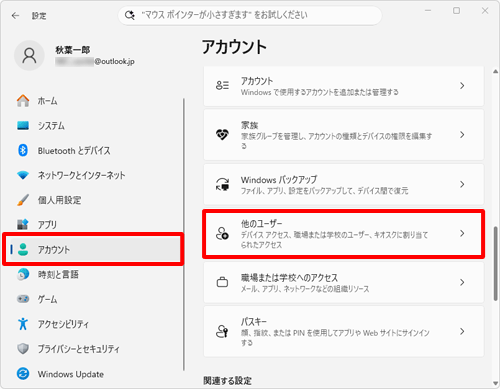Image resolution: width=500 pixels, height=389 pixels.
Task: Expand the Windows バックアップ chevron
Action: [x=462, y=184]
